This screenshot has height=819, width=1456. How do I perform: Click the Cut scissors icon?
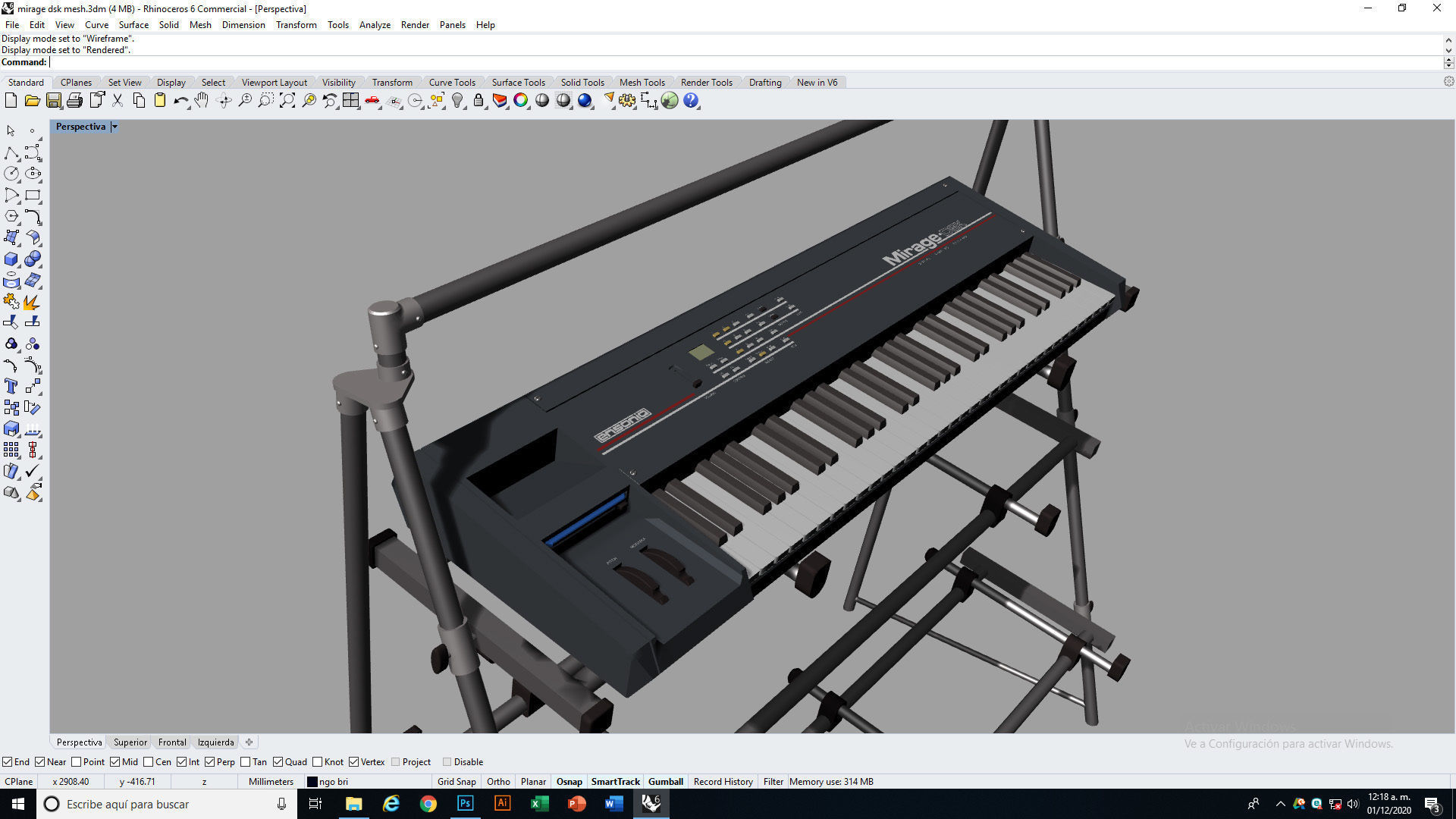pyautogui.click(x=118, y=100)
